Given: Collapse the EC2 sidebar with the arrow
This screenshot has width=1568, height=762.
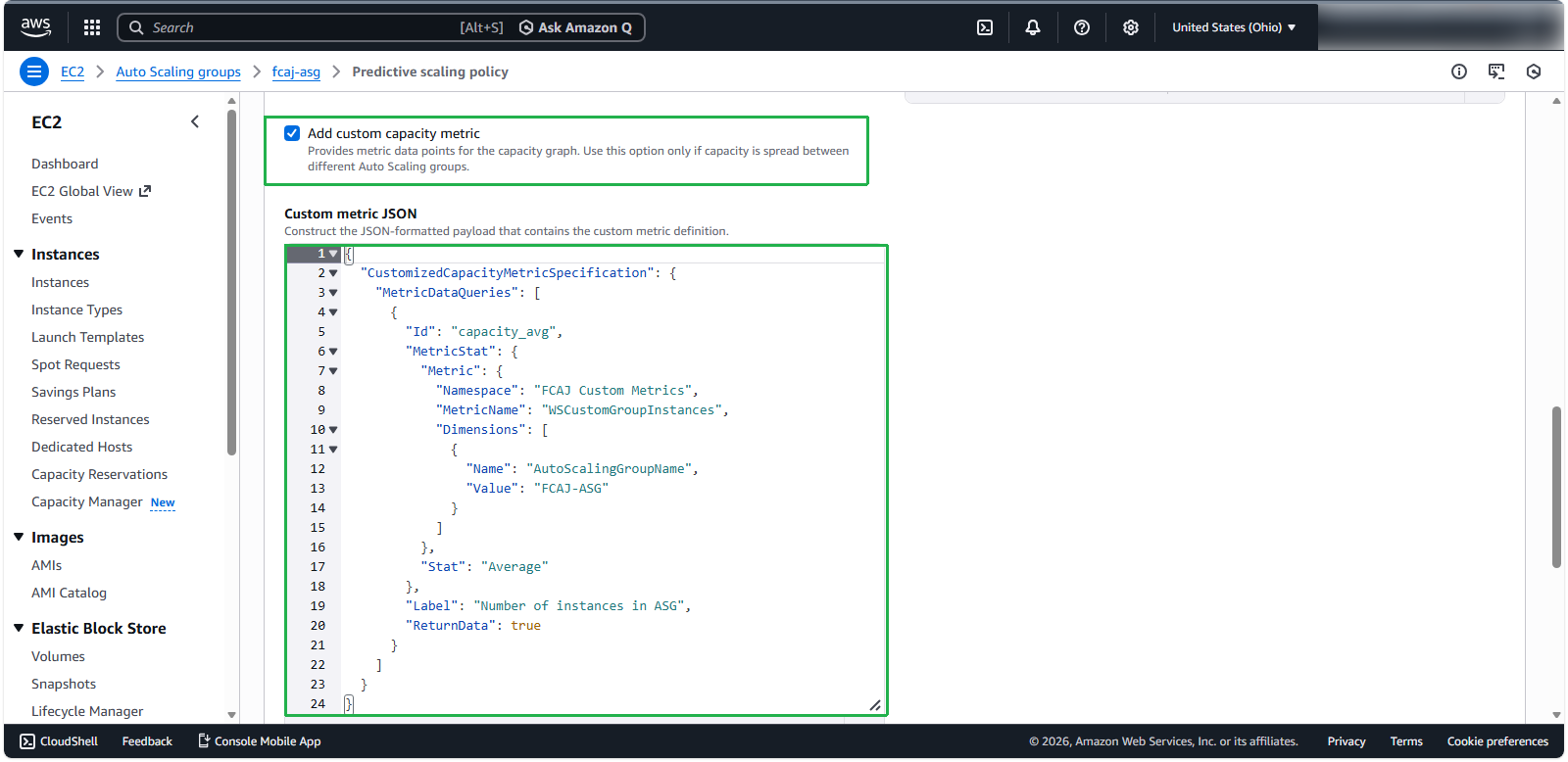Looking at the screenshot, I should (195, 121).
